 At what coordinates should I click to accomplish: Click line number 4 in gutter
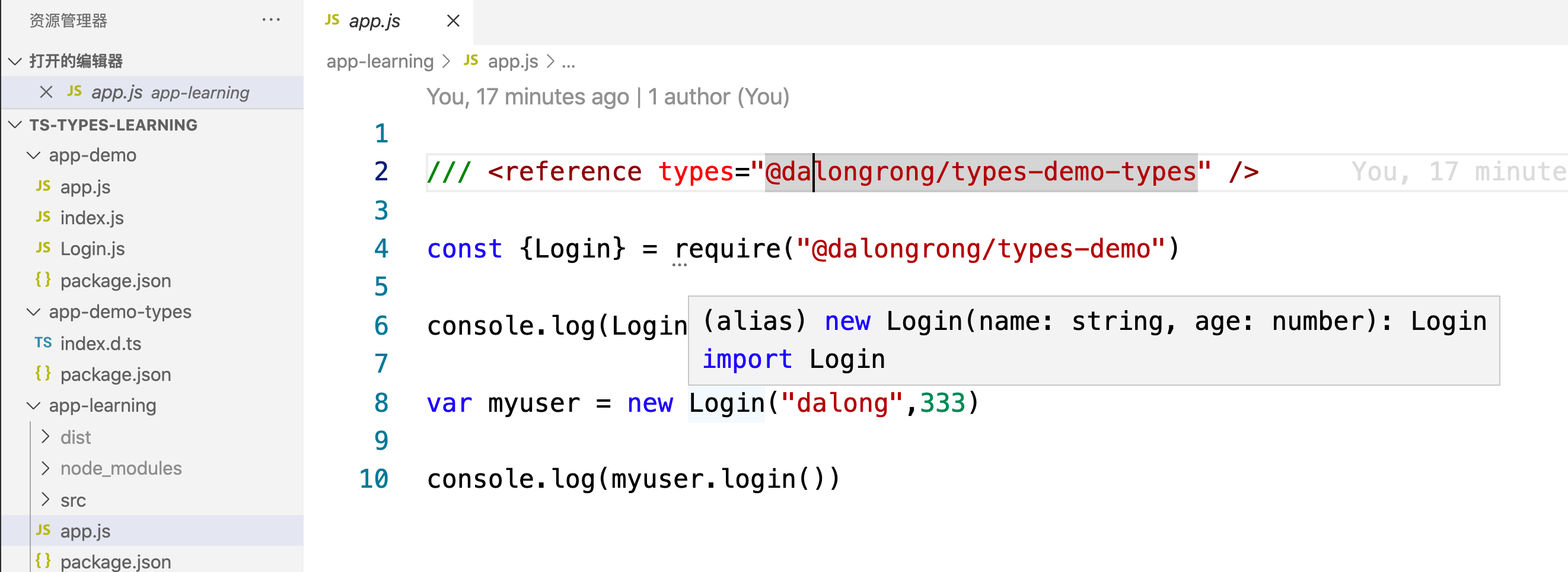pos(381,249)
